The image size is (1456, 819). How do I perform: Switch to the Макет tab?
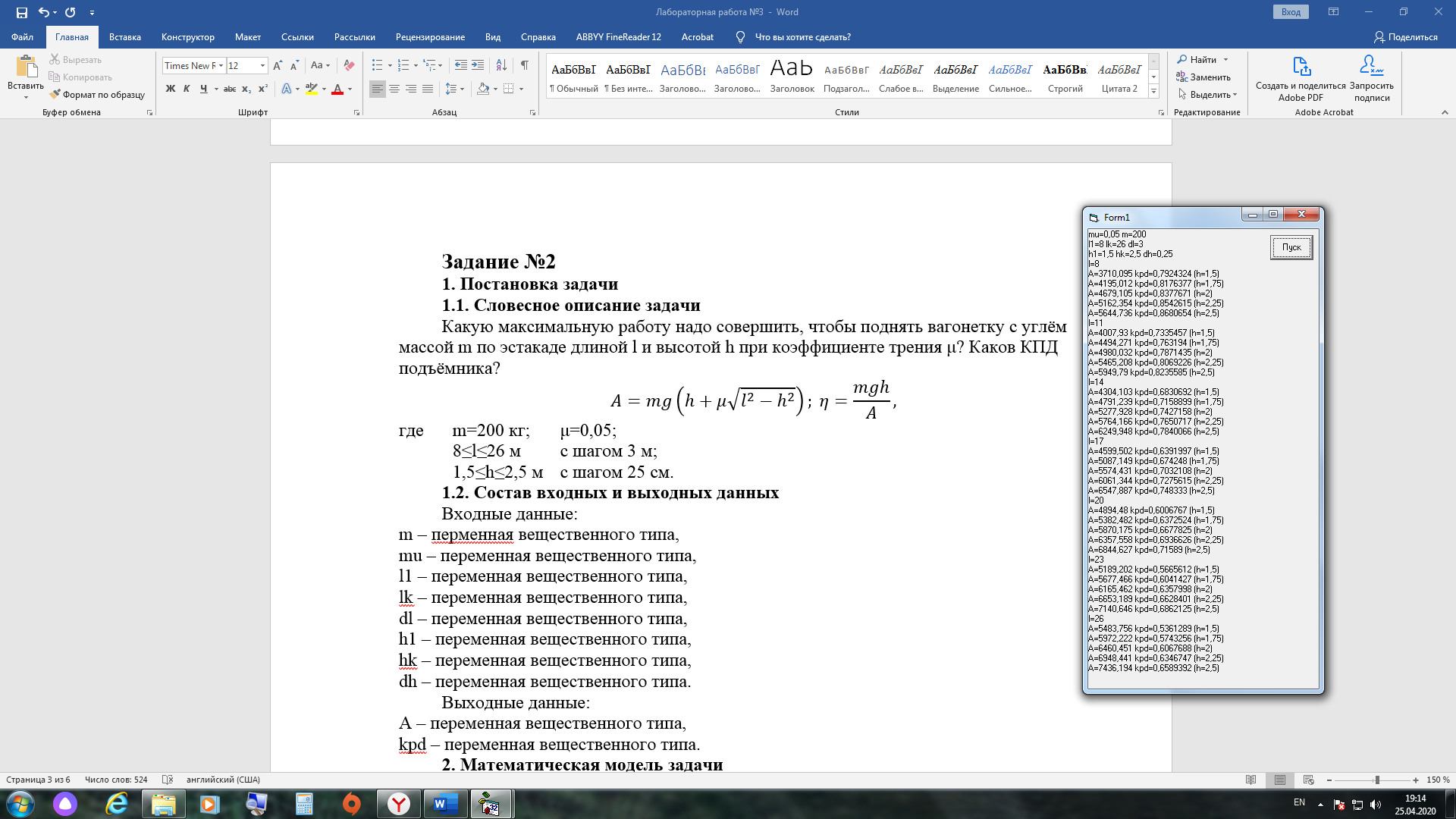pos(248,36)
